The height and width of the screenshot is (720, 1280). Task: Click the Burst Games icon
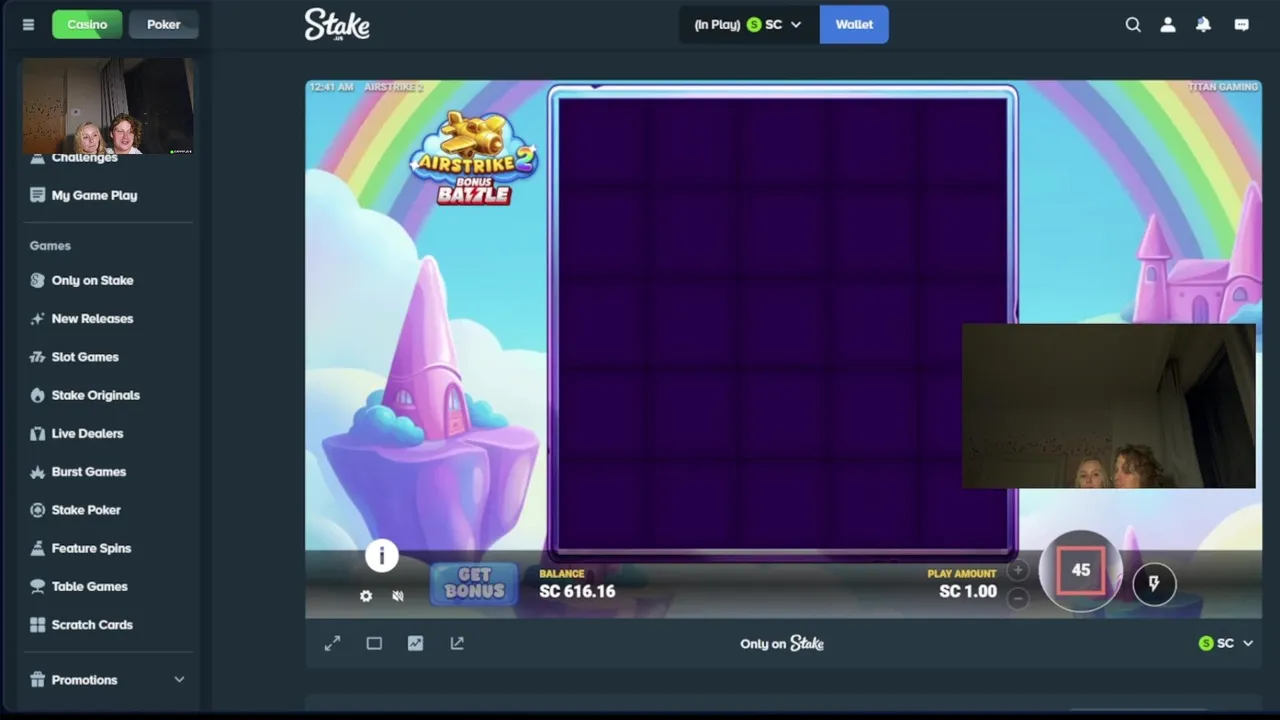pyautogui.click(x=37, y=471)
